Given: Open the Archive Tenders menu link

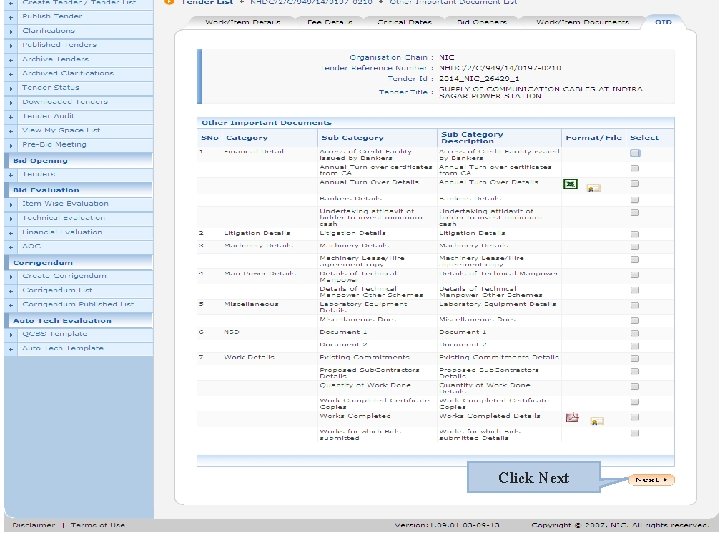Looking at the screenshot, I should [56, 59].
